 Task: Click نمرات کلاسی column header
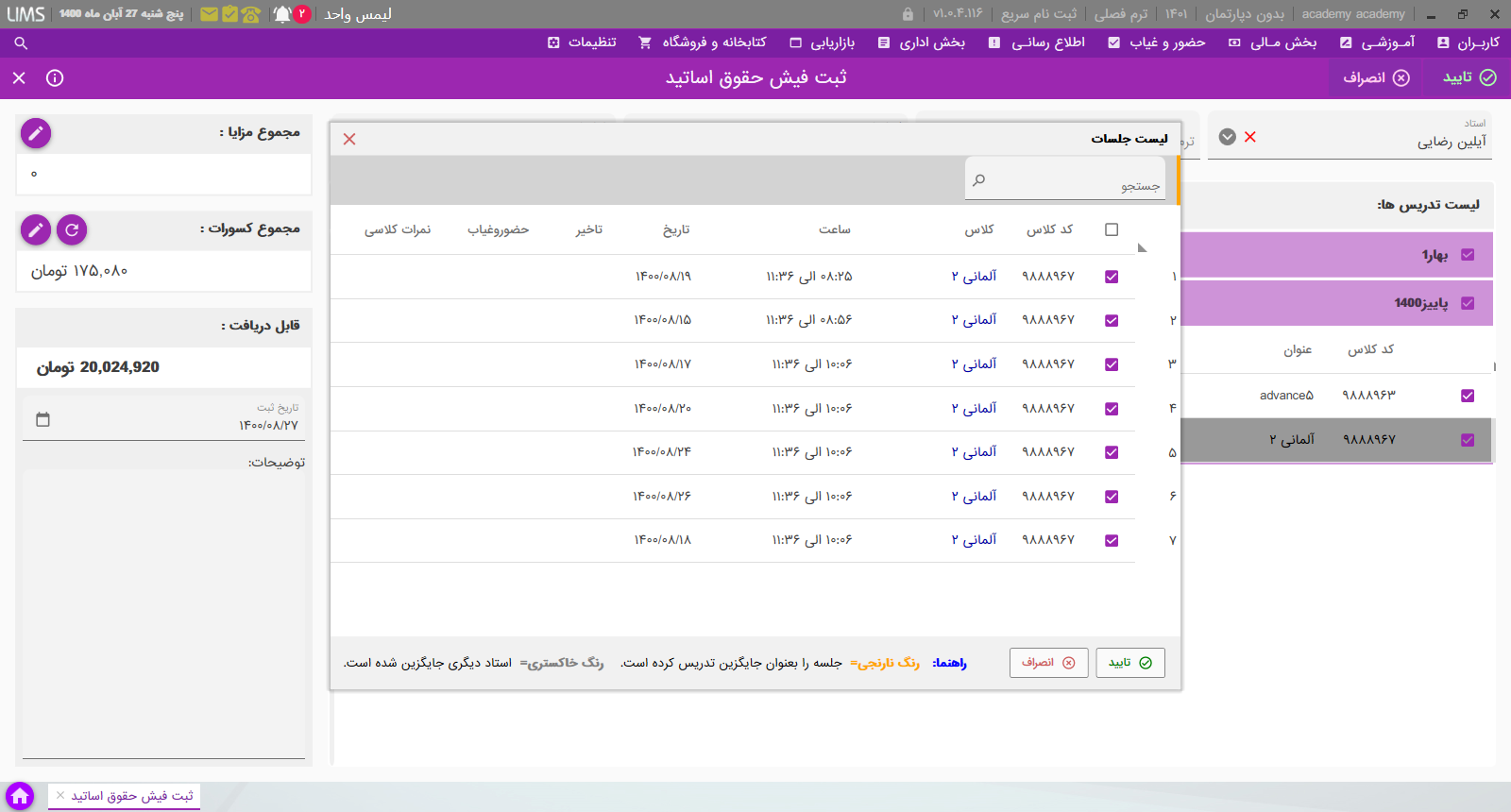pos(398,229)
